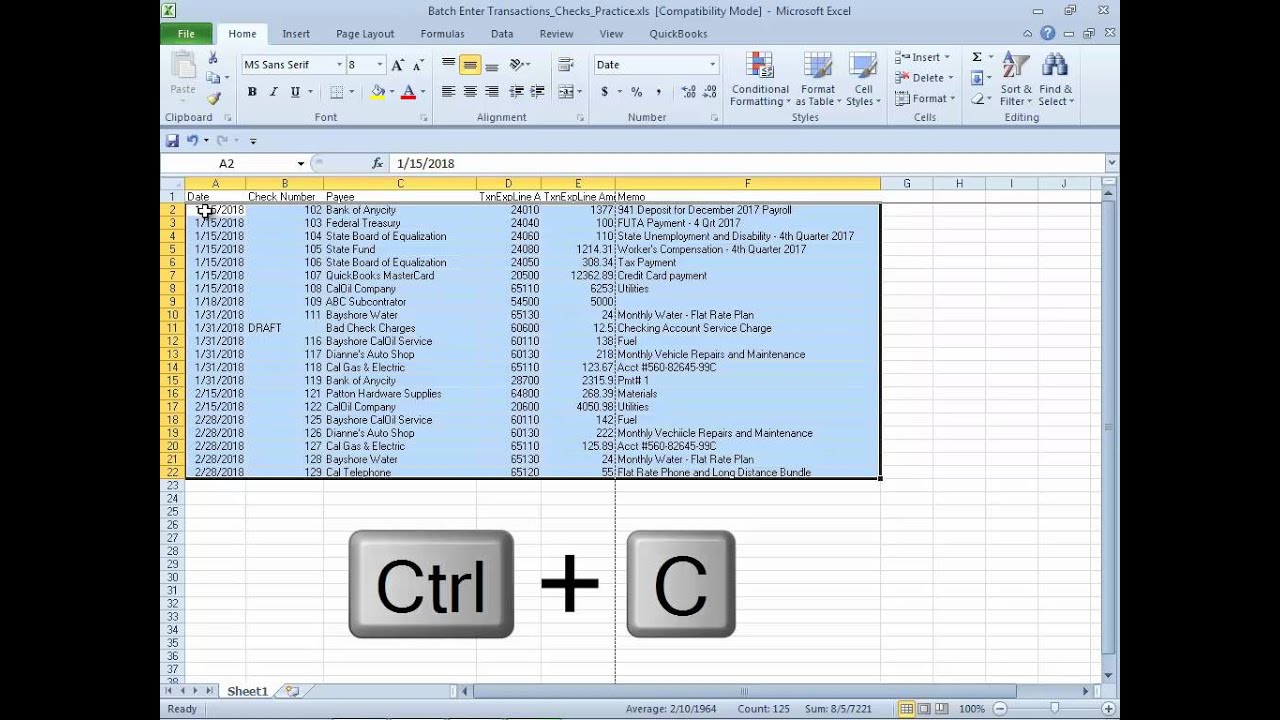The image size is (1280, 720).
Task: Zoom in with the plus button
Action: pyautogui.click(x=1107, y=709)
